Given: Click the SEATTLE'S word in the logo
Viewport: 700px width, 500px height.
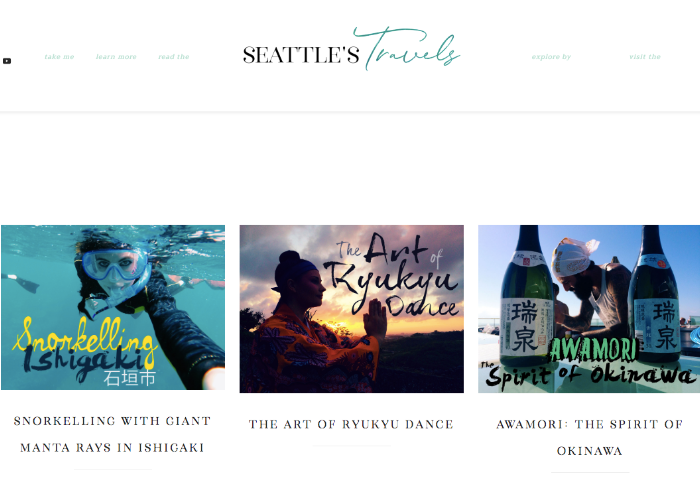Looking at the screenshot, I should coord(301,55).
